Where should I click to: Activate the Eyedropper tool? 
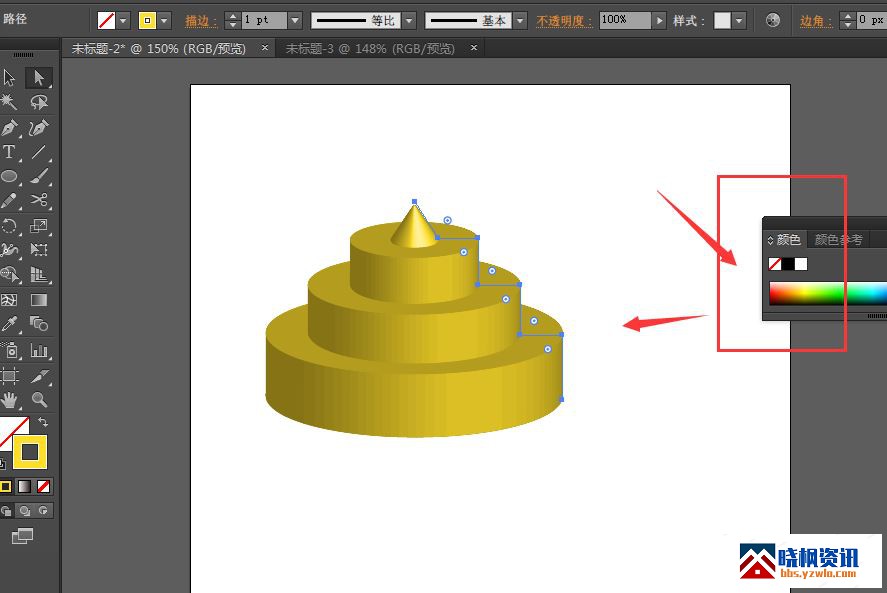tap(9, 324)
